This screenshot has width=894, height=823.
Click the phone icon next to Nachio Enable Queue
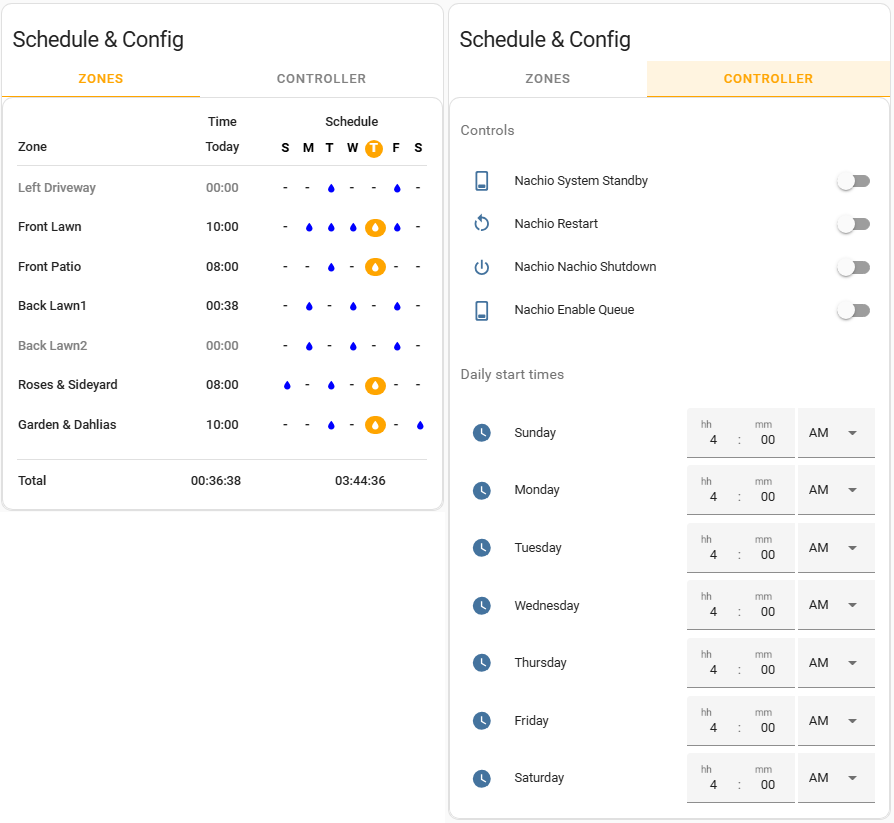pyautogui.click(x=481, y=310)
